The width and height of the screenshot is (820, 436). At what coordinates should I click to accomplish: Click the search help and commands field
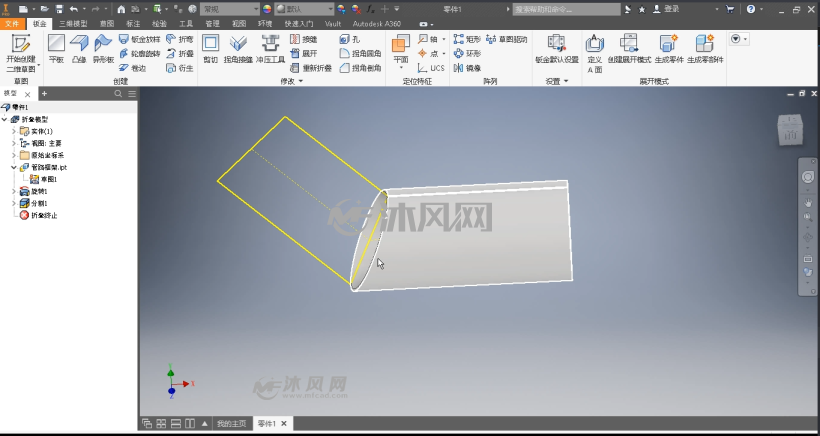[x=566, y=9]
